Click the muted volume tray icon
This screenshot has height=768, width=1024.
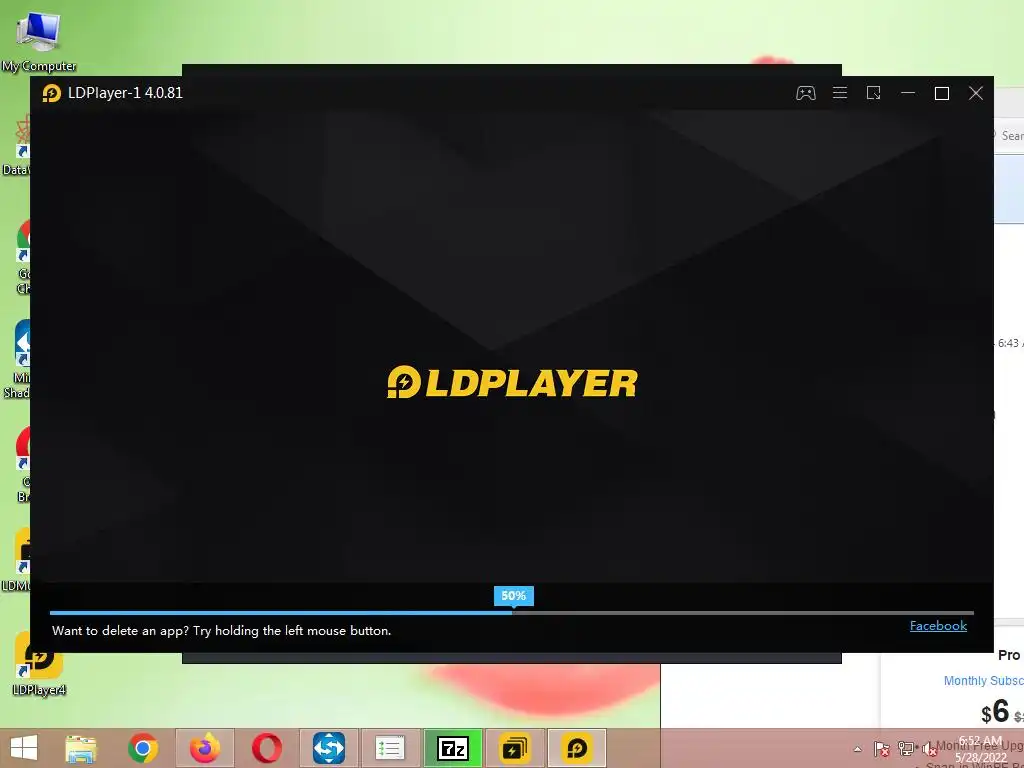(929, 750)
